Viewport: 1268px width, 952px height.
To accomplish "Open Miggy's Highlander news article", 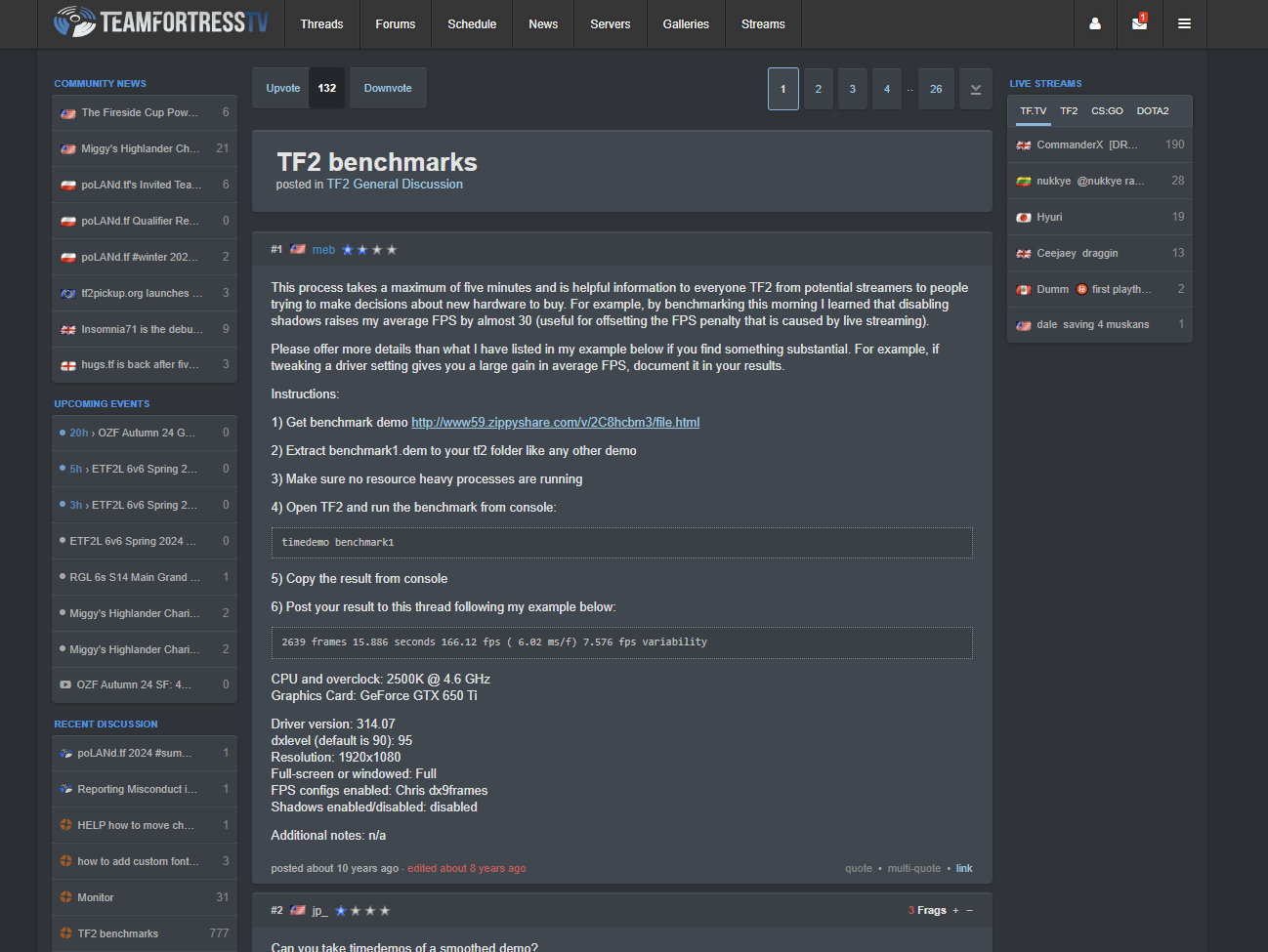I will coord(145,149).
